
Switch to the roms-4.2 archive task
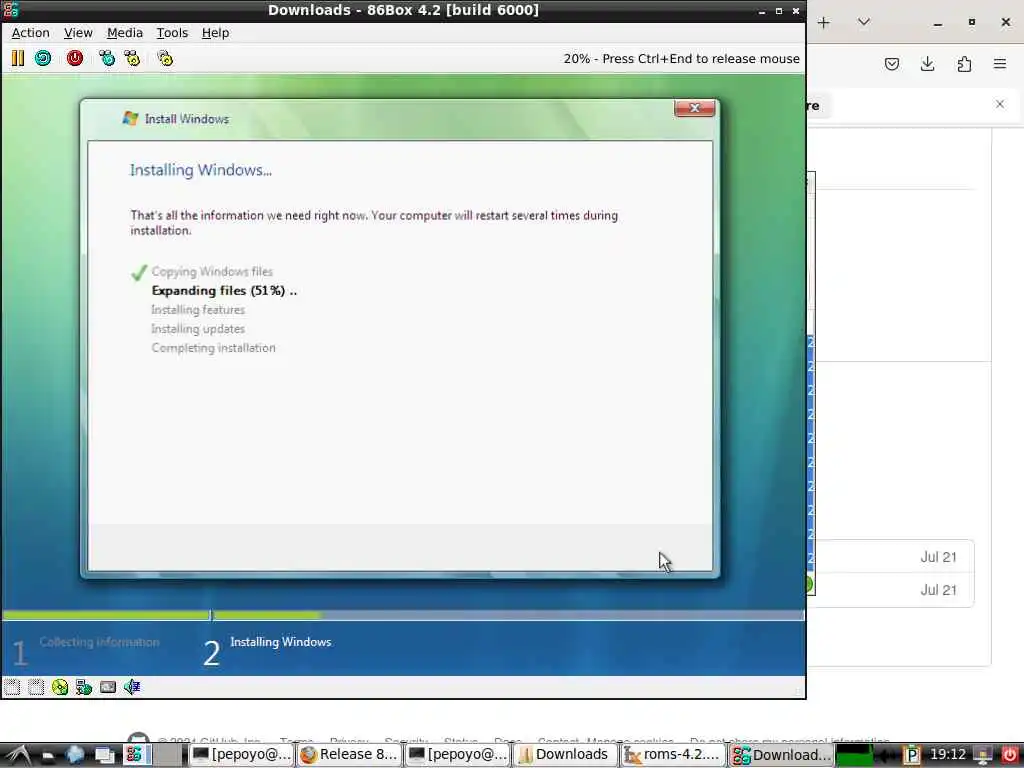672,755
